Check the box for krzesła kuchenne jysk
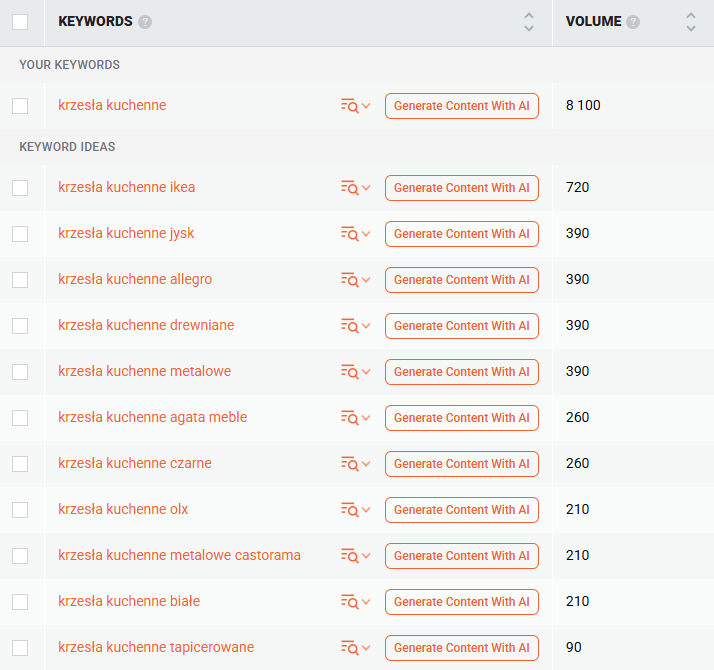This screenshot has width=714, height=670. coord(20,234)
